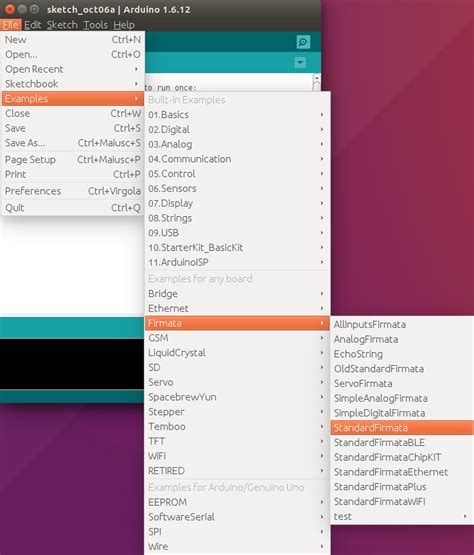Expand the 04.Communication examples submenu
Image resolution: width=474 pixels, height=555 pixels.
(237, 159)
